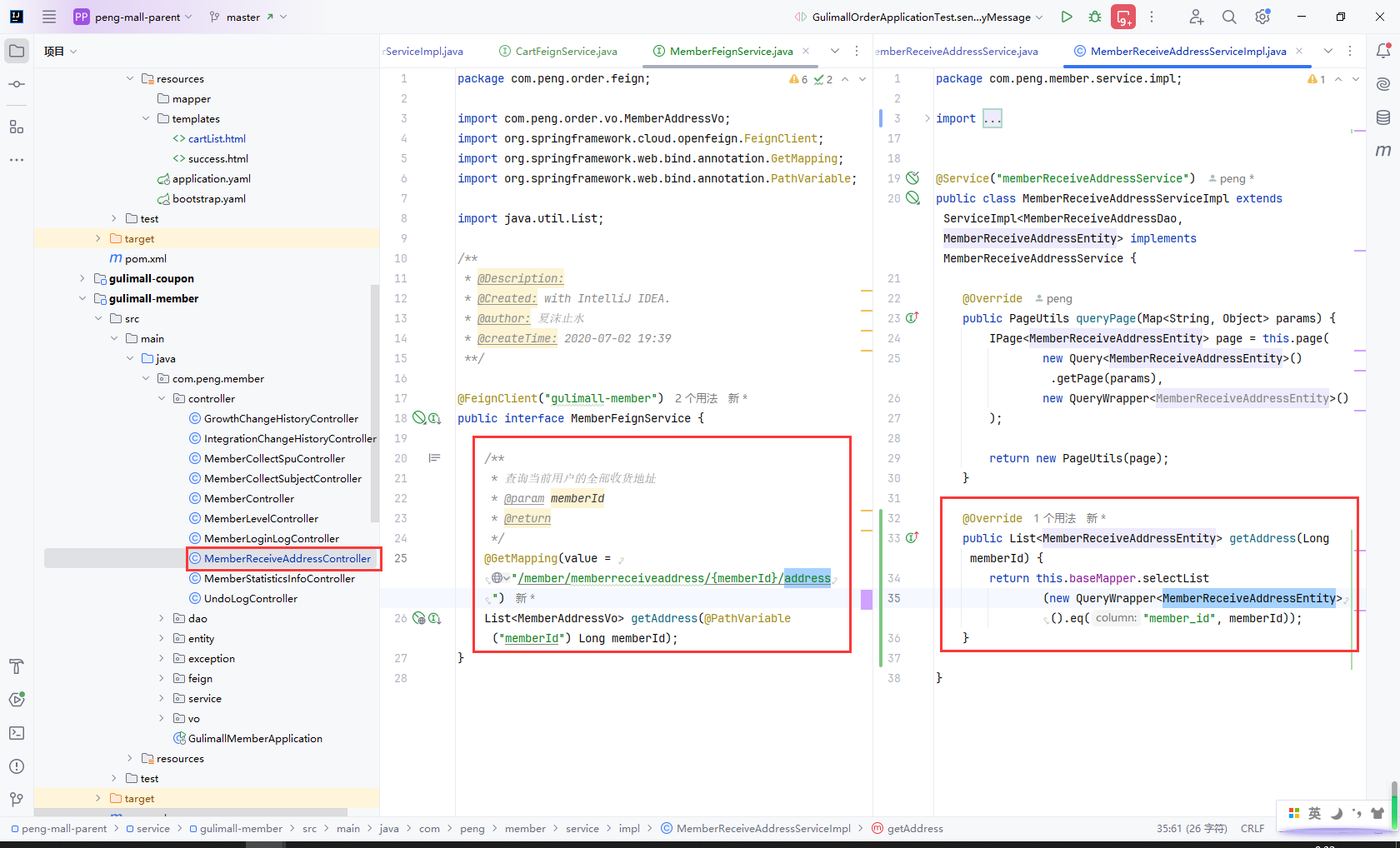The width and height of the screenshot is (1400, 848).
Task: Open the peng-mall-parent project dropdown
Action: point(132,17)
